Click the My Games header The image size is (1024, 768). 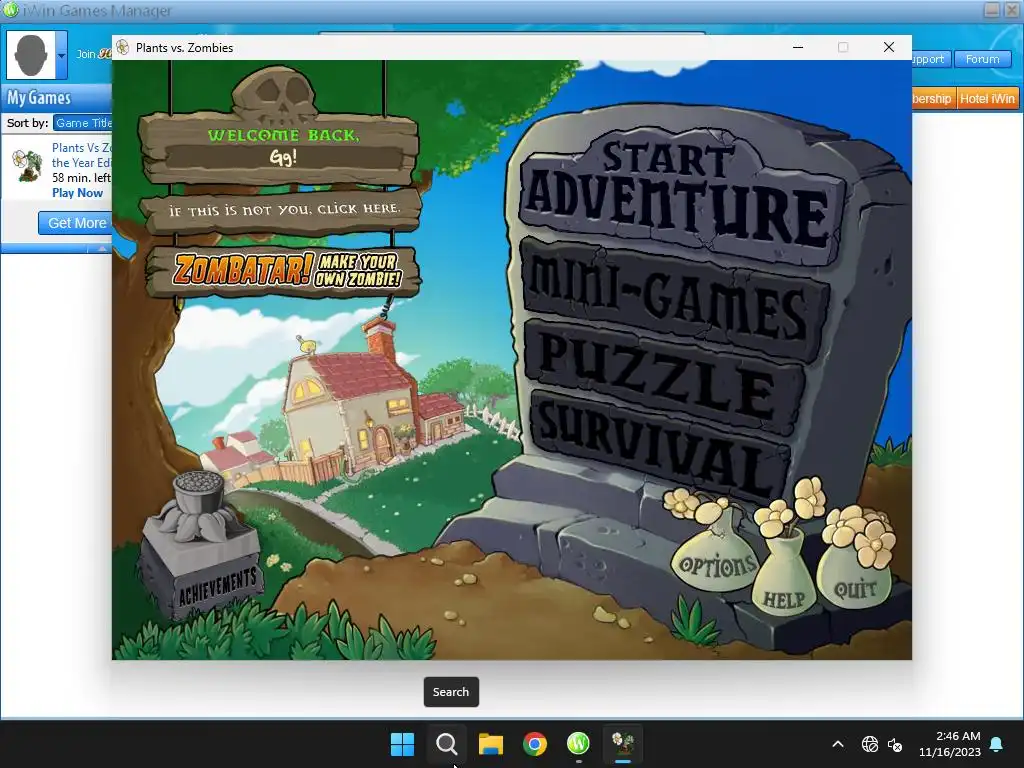coord(39,98)
